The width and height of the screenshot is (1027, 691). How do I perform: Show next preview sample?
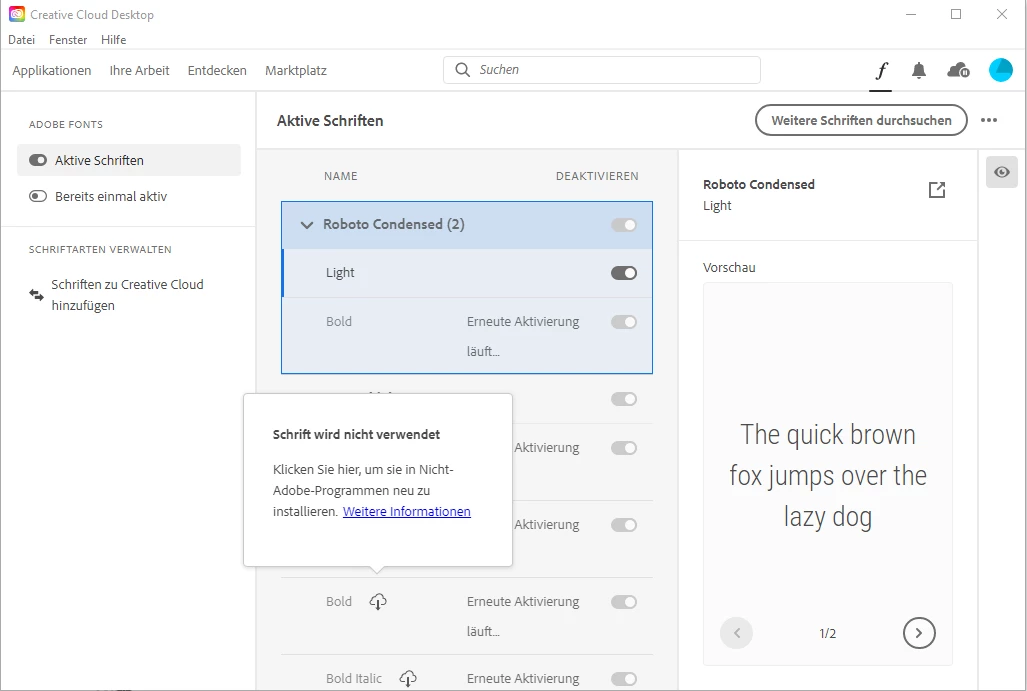pos(919,633)
